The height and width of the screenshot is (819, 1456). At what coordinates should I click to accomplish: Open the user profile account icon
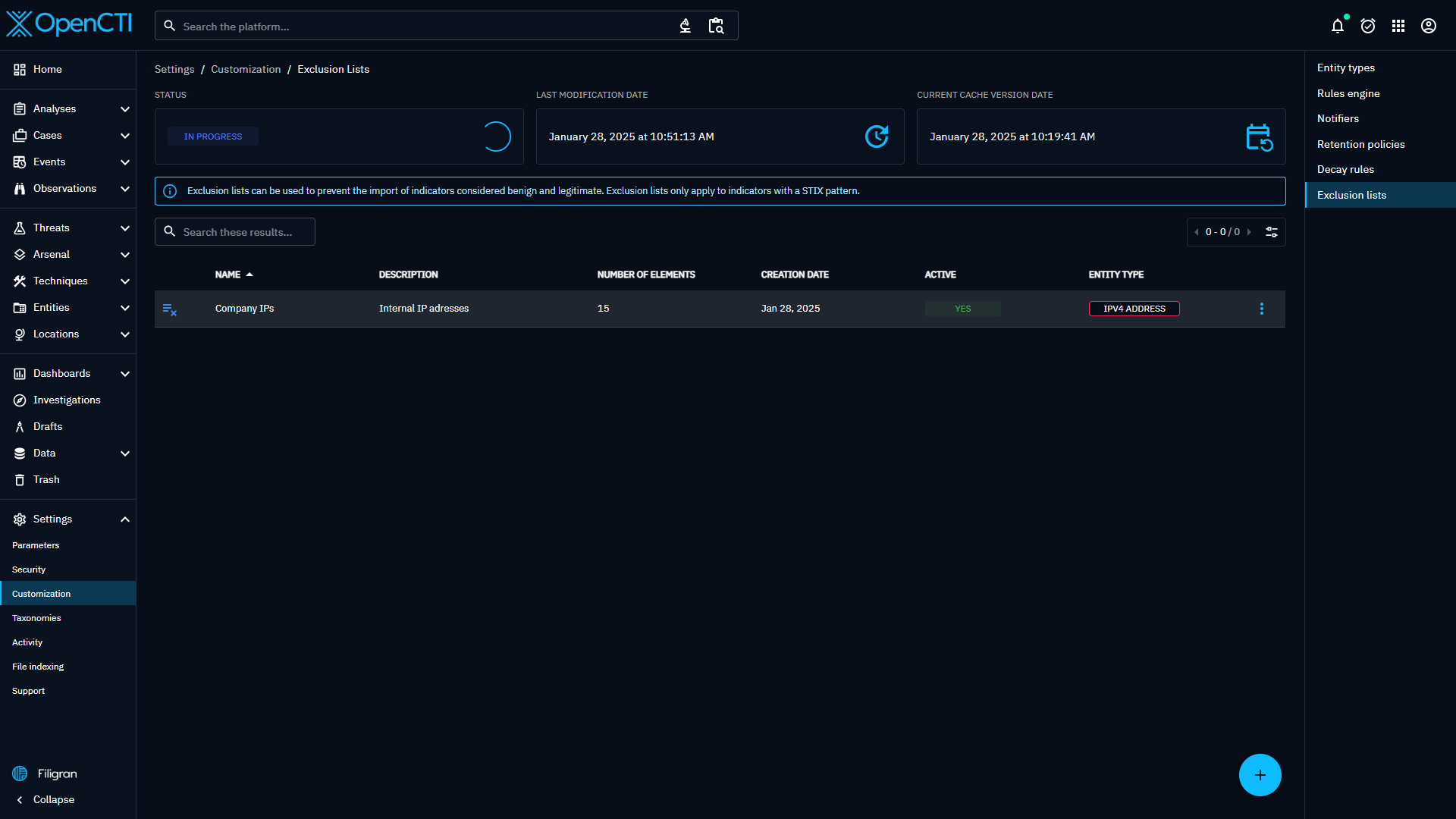[1428, 27]
